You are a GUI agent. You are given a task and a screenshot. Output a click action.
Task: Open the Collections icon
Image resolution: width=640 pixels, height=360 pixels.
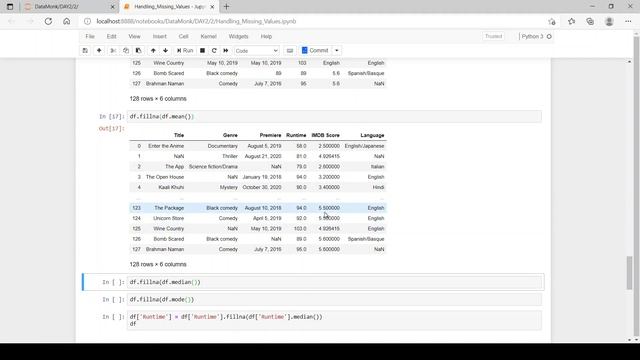coord(590,21)
